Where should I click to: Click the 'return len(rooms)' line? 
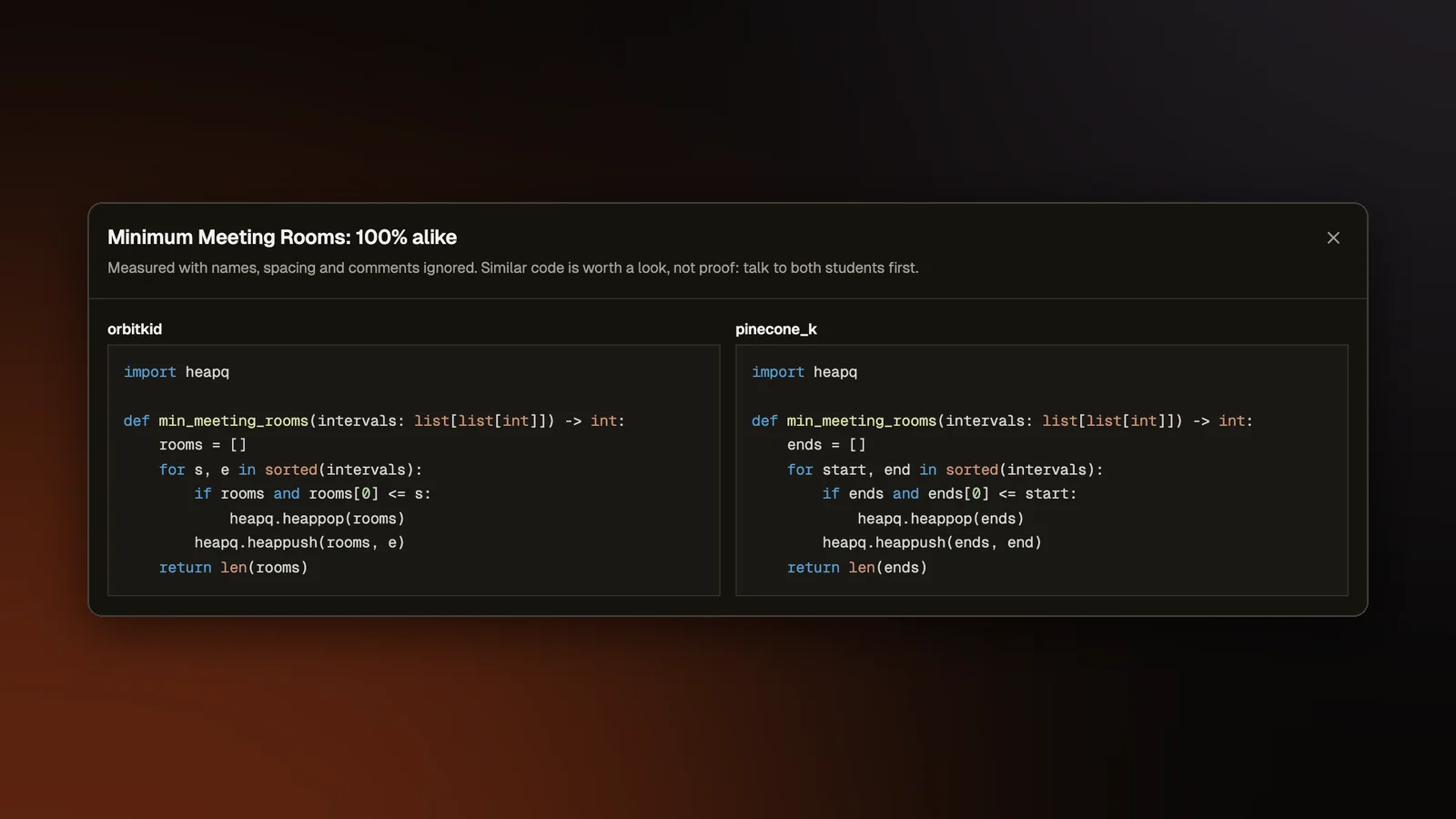(233, 567)
